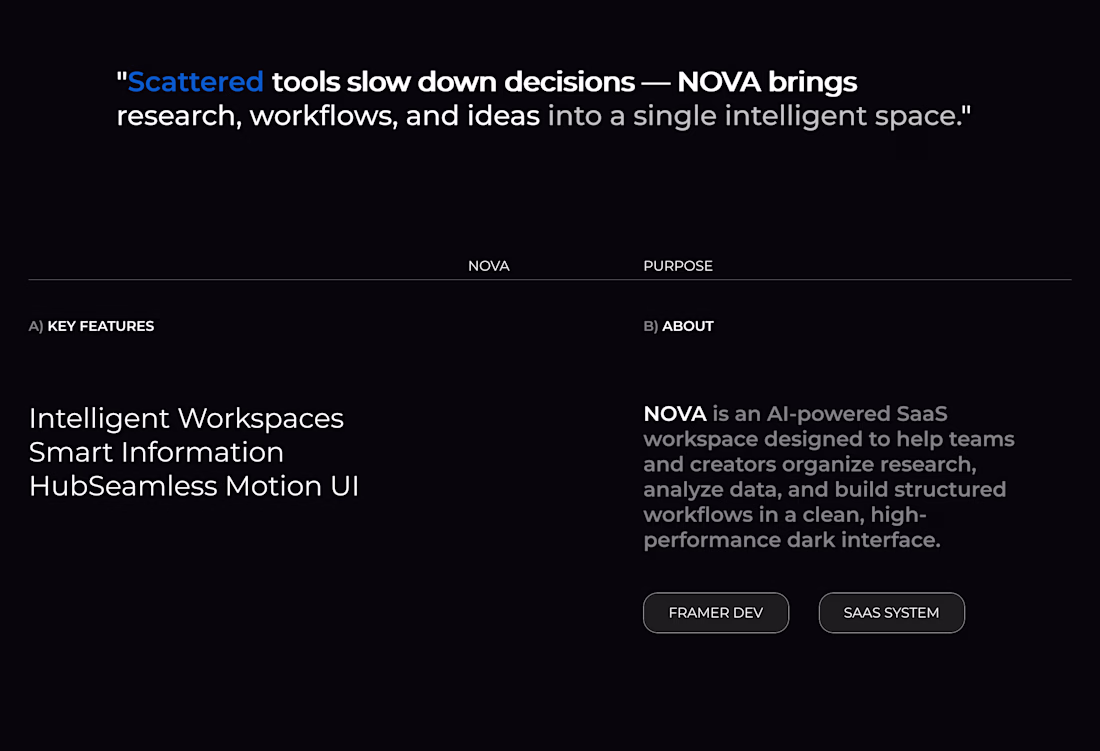Image resolution: width=1100 pixels, height=751 pixels.
Task: Click the B) marker before About
Action: coord(650,326)
